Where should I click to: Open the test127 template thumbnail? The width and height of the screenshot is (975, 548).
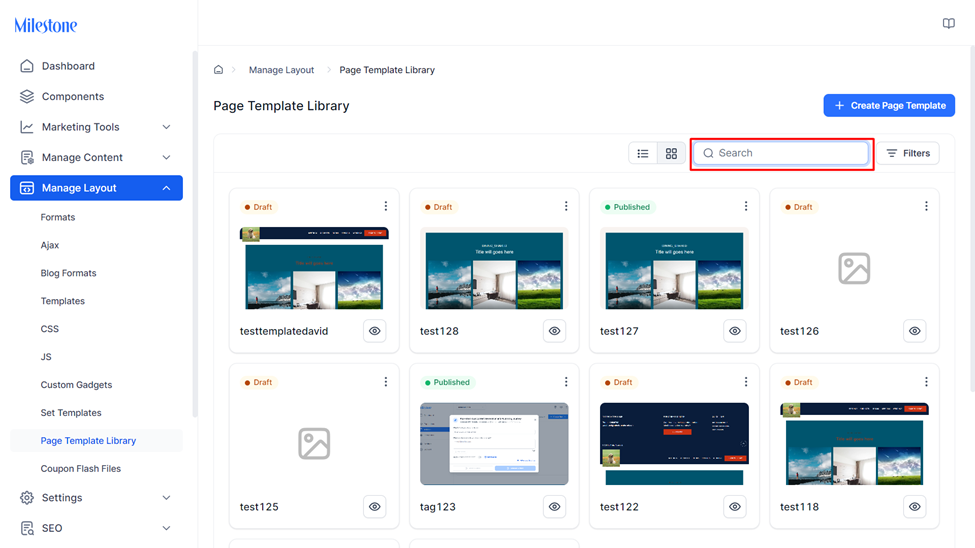(674, 268)
